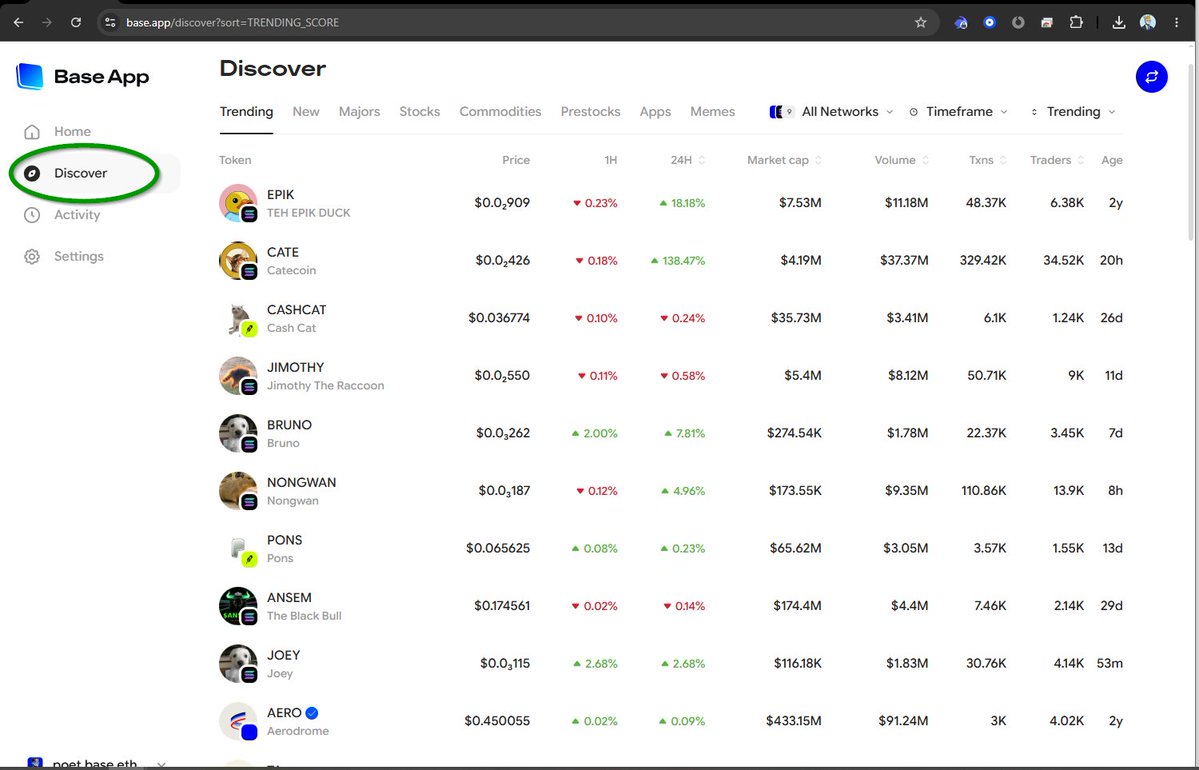Expand the account menu at the sidebar bottom
Image resolution: width=1199 pixels, height=770 pixels.
coord(161,764)
